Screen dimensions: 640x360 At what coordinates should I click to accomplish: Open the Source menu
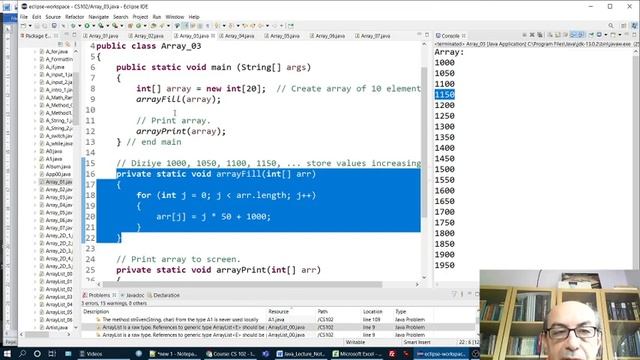[x=53, y=17]
